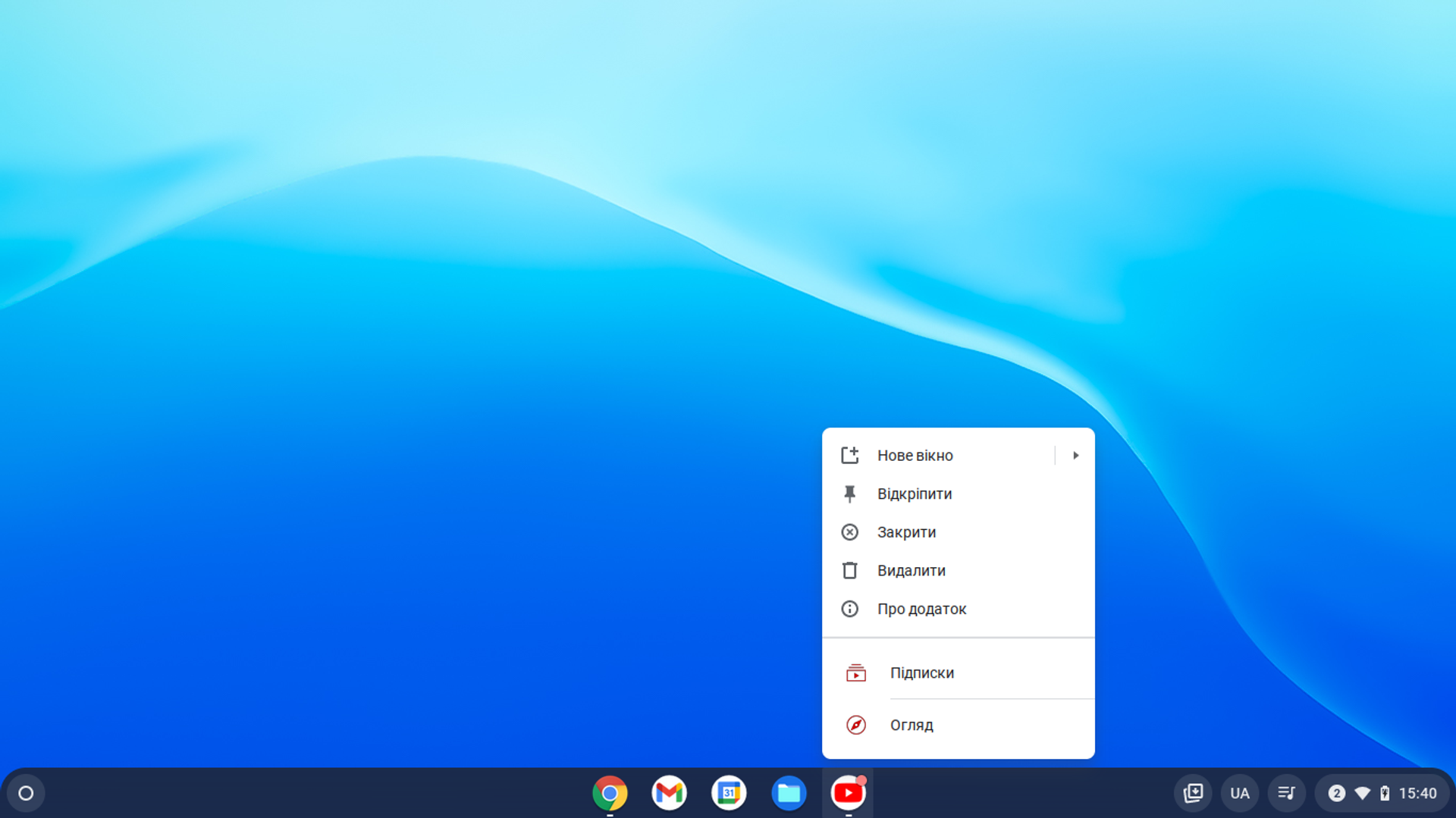
Task: Click the battery status icon
Action: click(x=1385, y=793)
